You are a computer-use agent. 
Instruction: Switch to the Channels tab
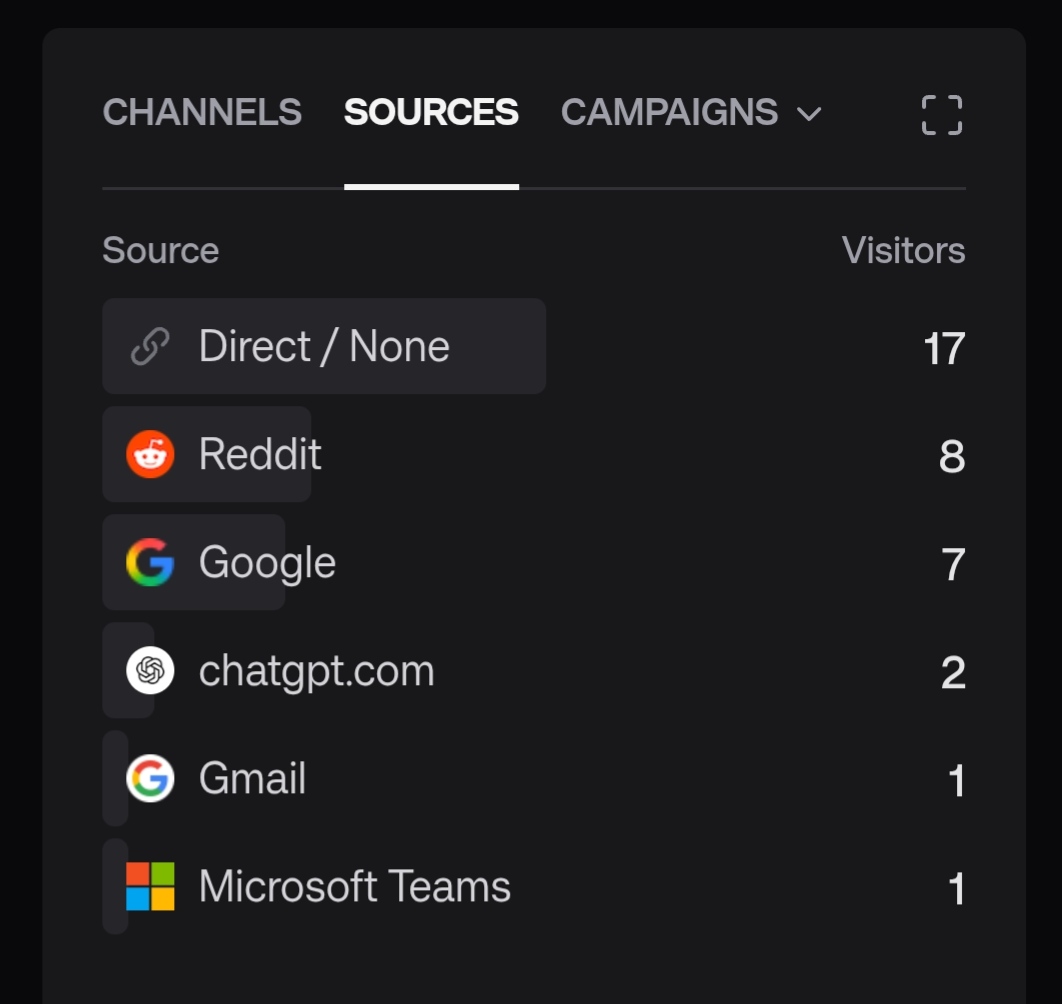point(202,112)
